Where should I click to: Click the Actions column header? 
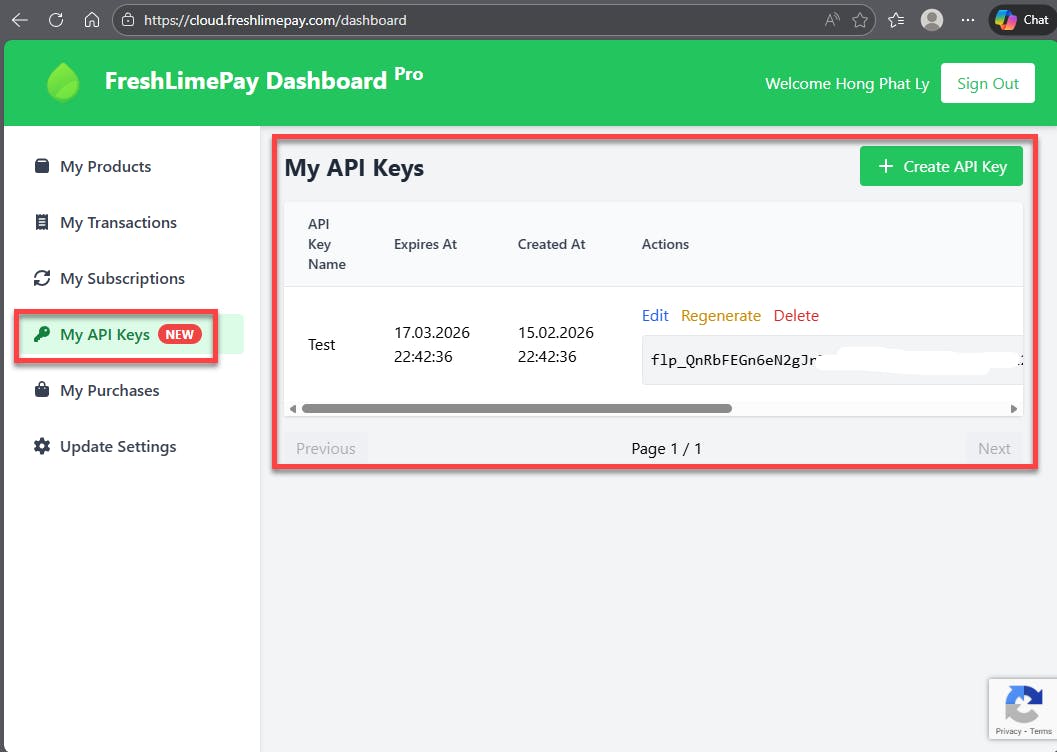tap(665, 244)
